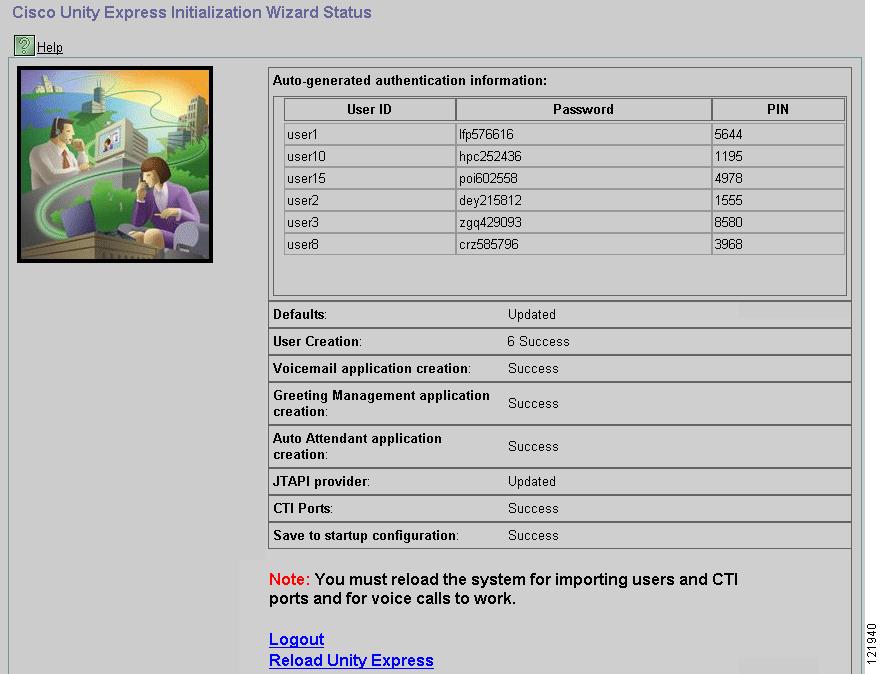Click Greeting Management application creation label

[381, 403]
